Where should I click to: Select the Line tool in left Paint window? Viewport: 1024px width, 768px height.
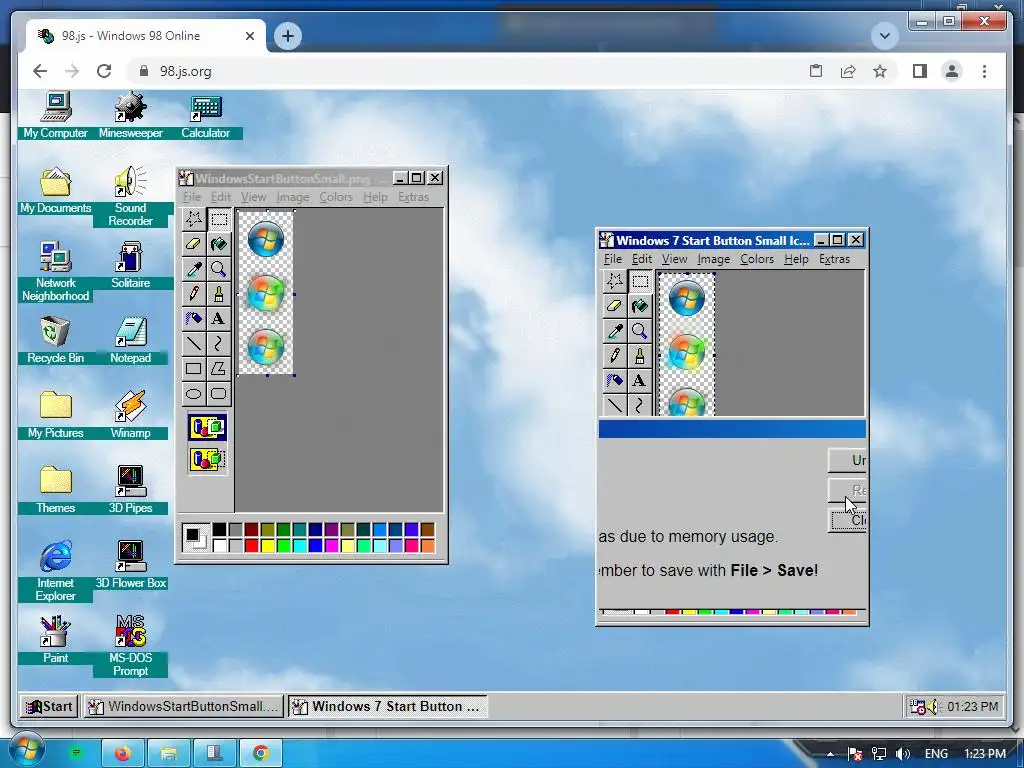tap(193, 343)
